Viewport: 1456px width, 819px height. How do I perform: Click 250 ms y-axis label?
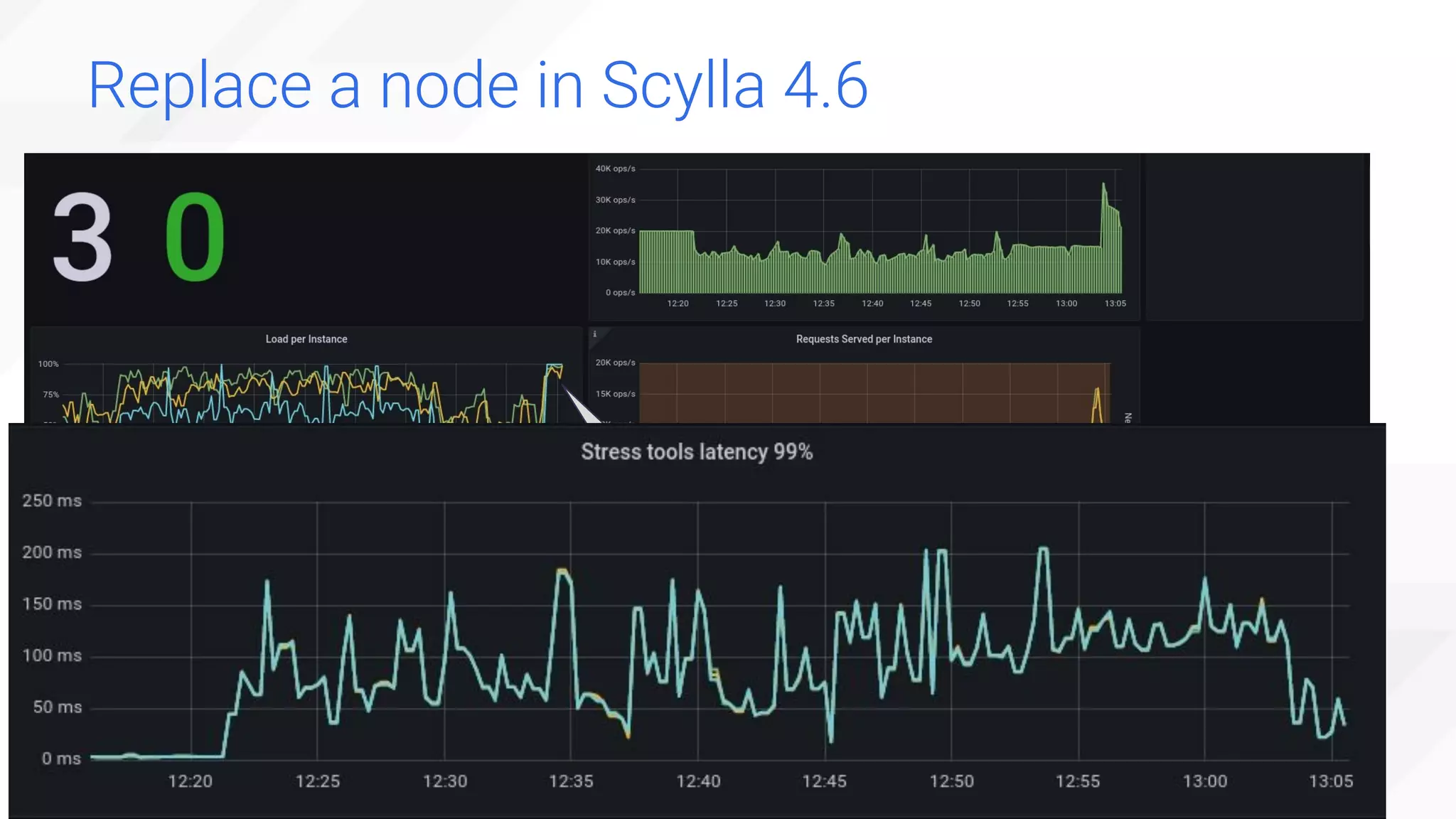click(52, 500)
